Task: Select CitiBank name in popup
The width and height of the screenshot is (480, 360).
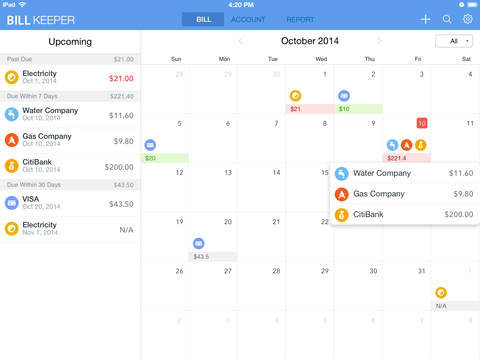Action: (x=368, y=214)
